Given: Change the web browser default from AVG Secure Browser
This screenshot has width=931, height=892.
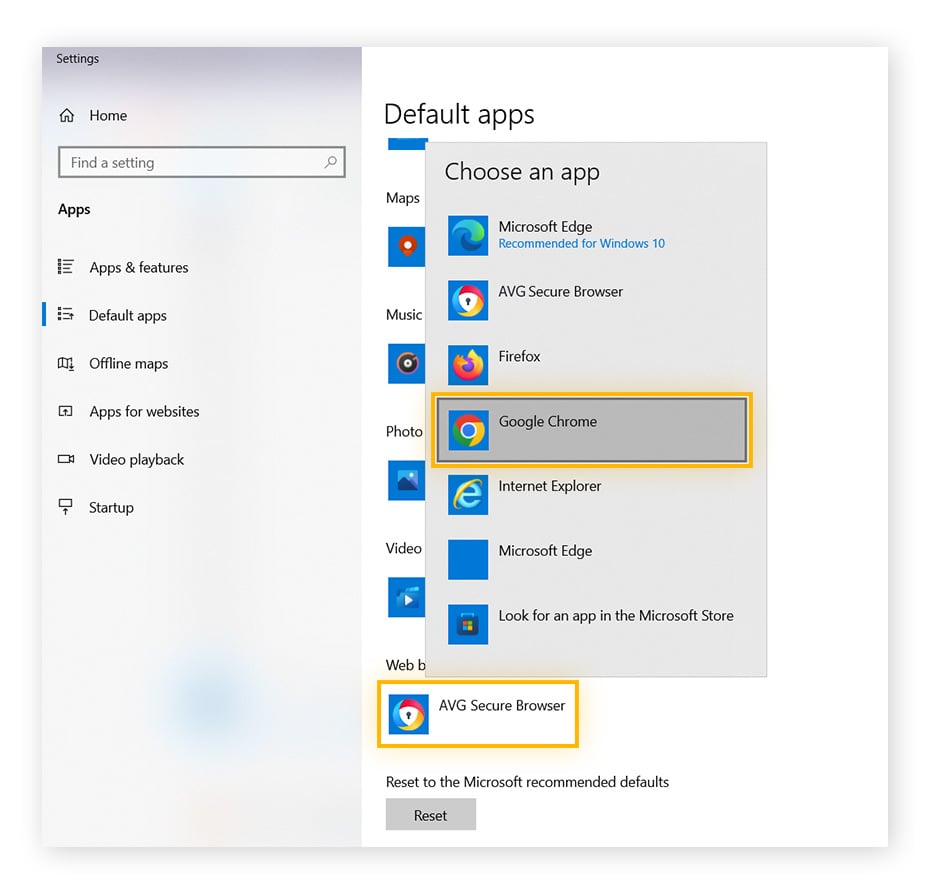Looking at the screenshot, I should pos(478,713).
